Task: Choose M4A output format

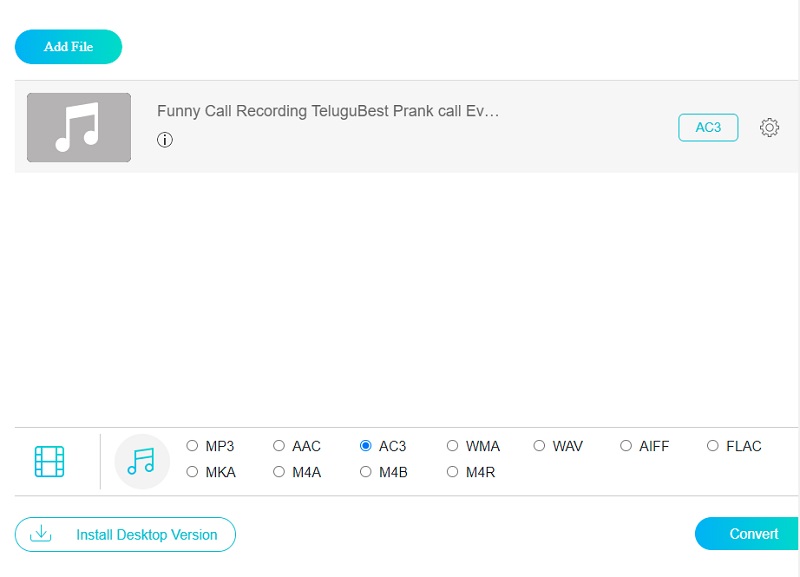Action: click(x=280, y=472)
